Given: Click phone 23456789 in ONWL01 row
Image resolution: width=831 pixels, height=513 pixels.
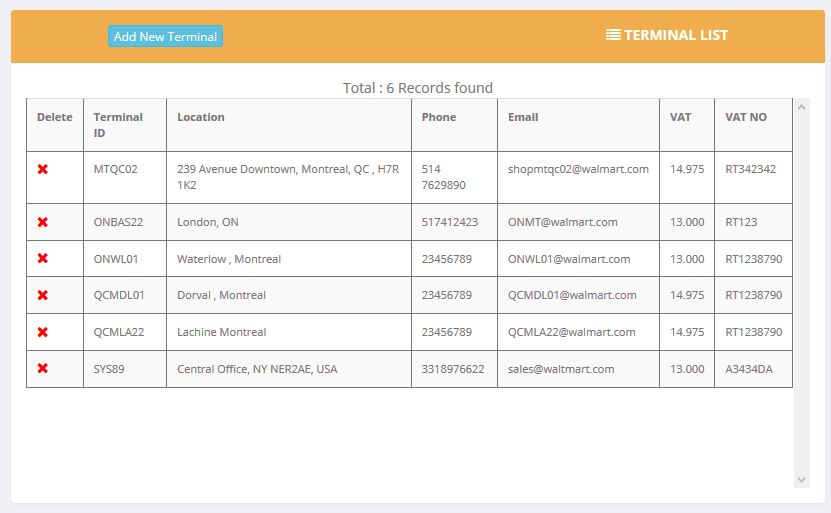Looking at the screenshot, I should coord(447,259).
